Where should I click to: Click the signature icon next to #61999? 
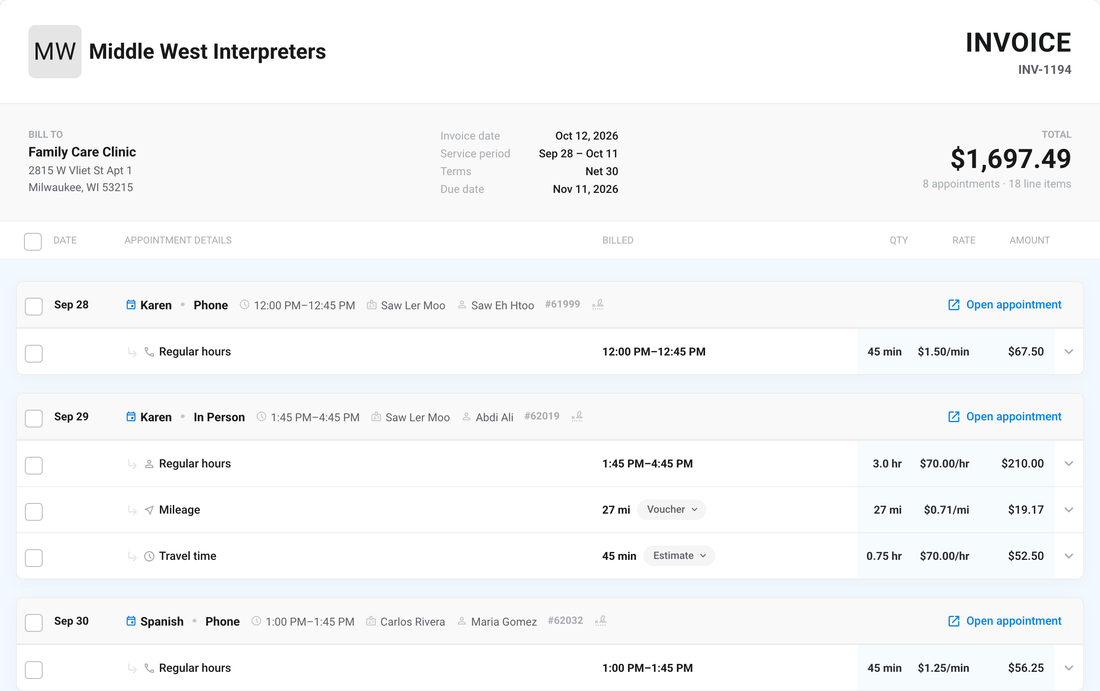tap(598, 304)
